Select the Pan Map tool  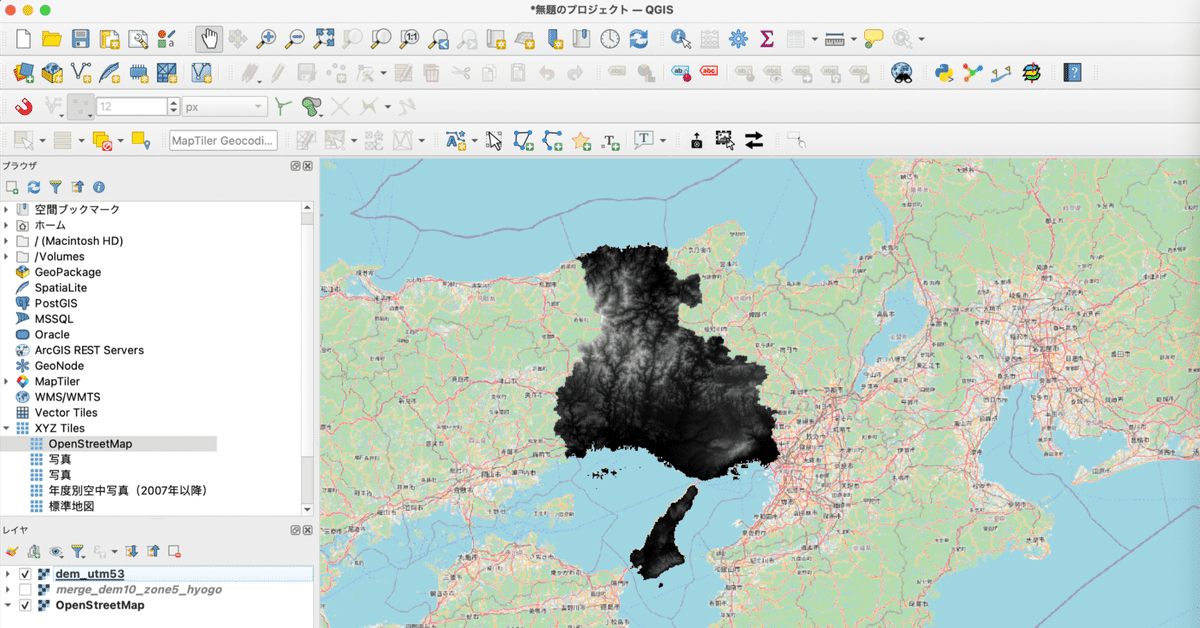click(210, 38)
